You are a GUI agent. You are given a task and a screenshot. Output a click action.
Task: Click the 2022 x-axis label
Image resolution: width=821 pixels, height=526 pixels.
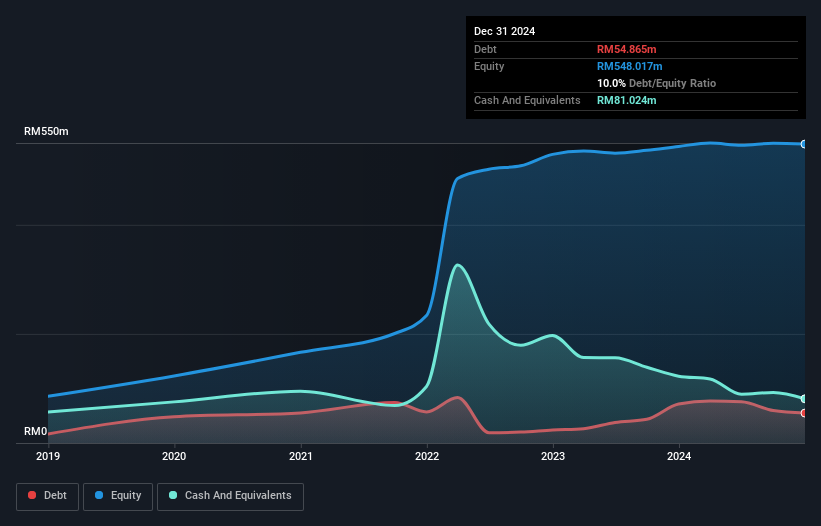click(x=427, y=456)
